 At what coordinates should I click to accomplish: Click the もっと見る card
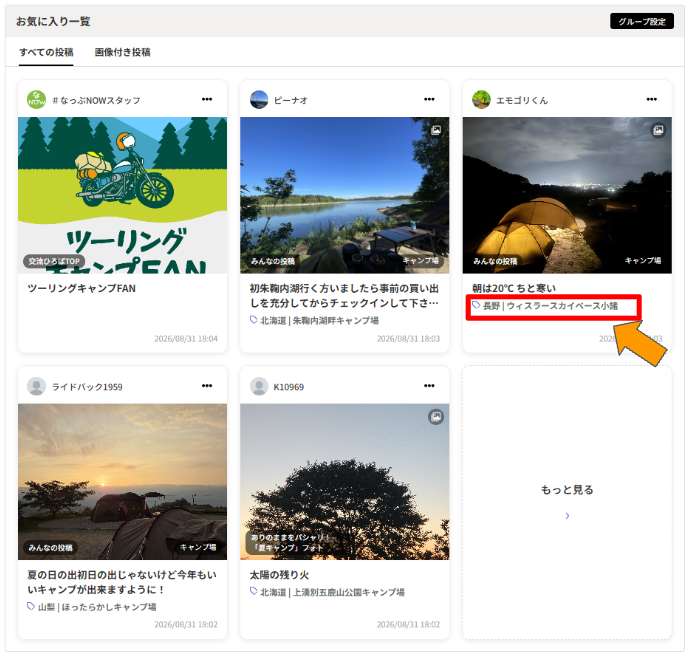[567, 502]
